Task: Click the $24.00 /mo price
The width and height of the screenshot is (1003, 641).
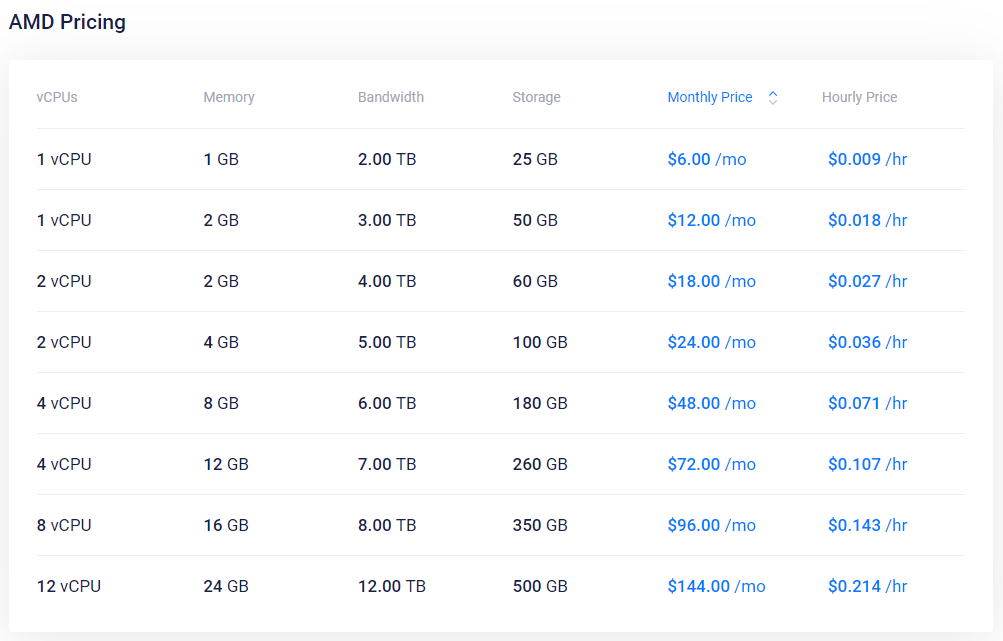Action: [711, 342]
